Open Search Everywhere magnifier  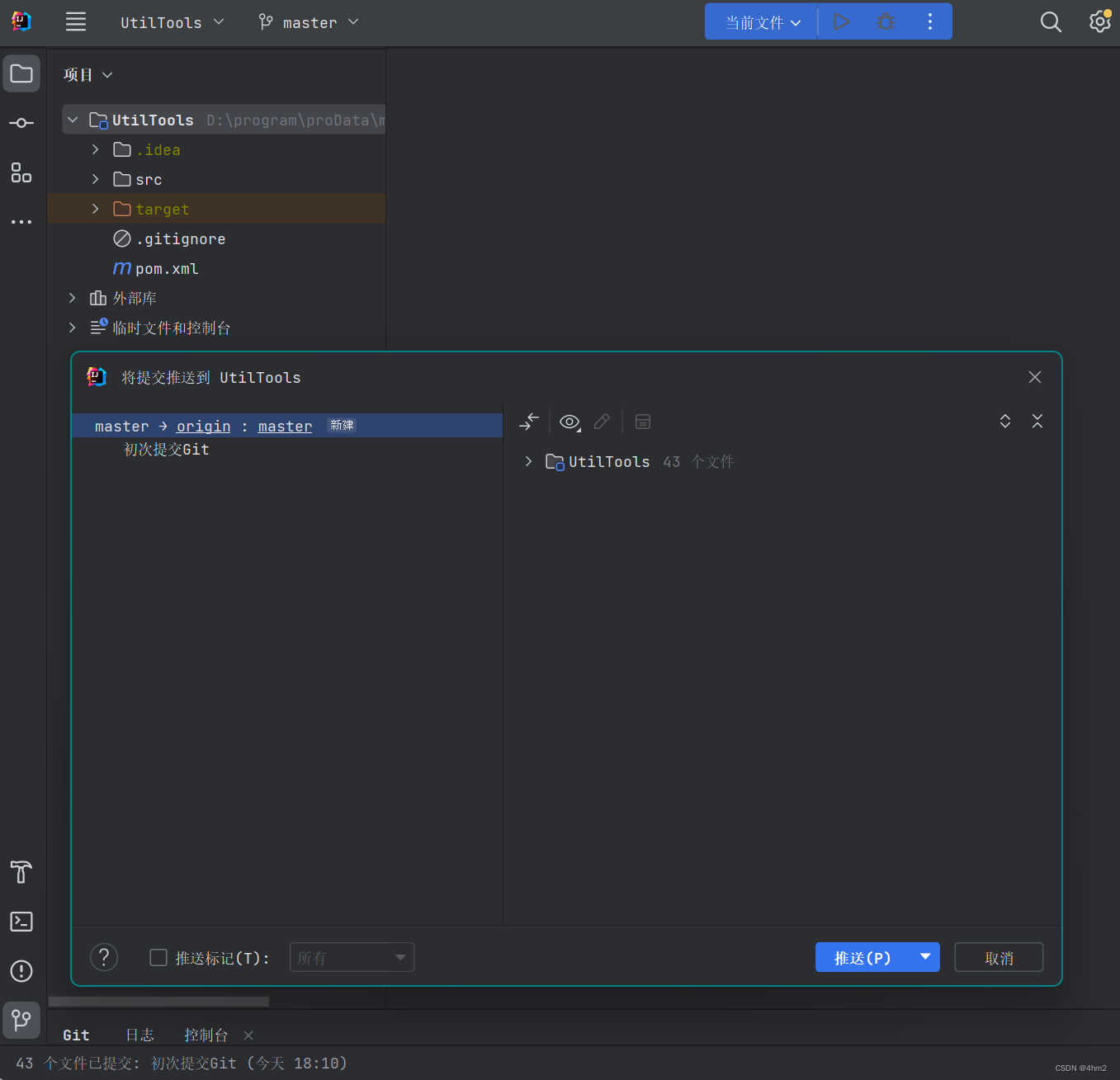point(1051,21)
